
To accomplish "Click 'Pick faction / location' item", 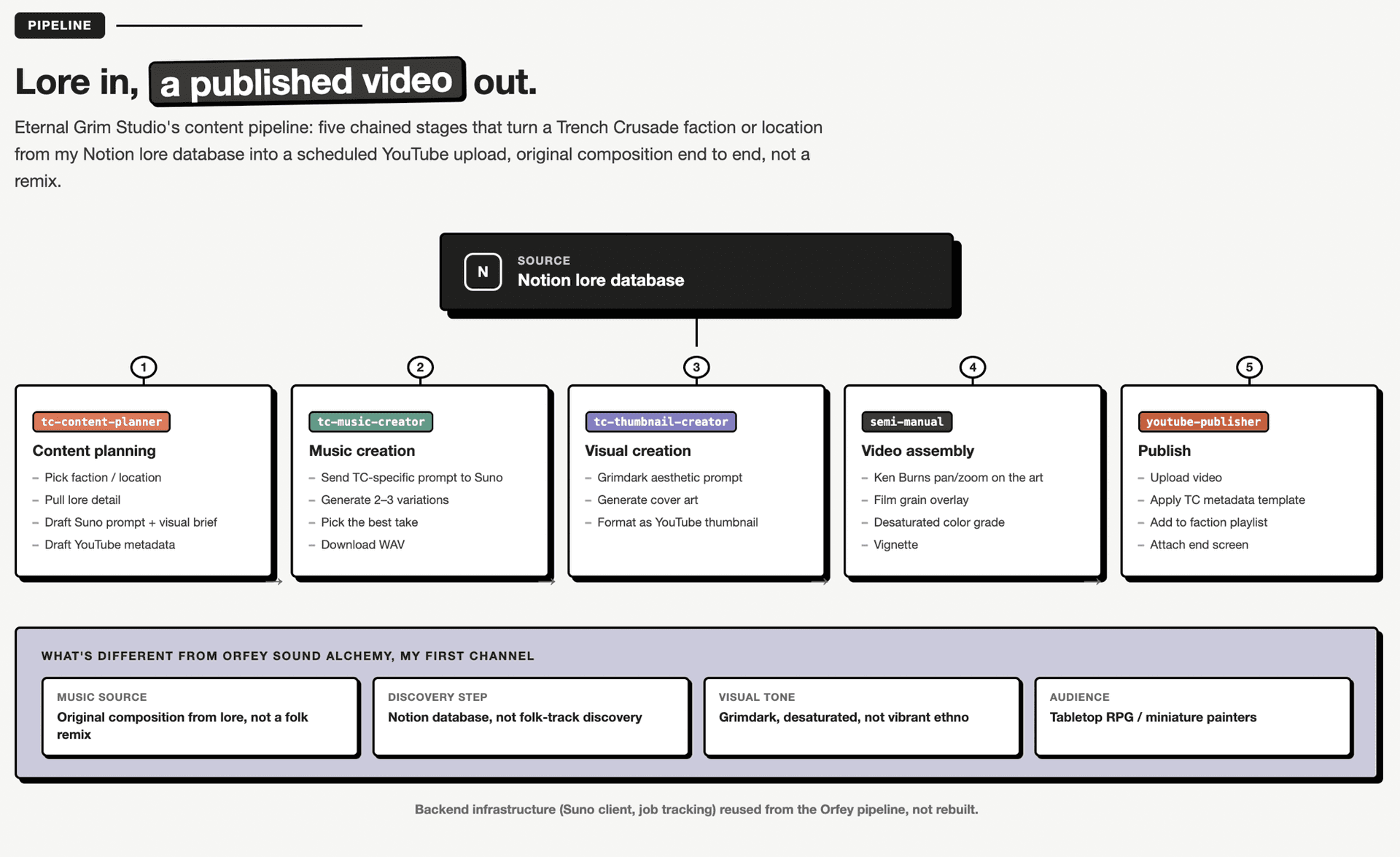I will pos(103,477).
